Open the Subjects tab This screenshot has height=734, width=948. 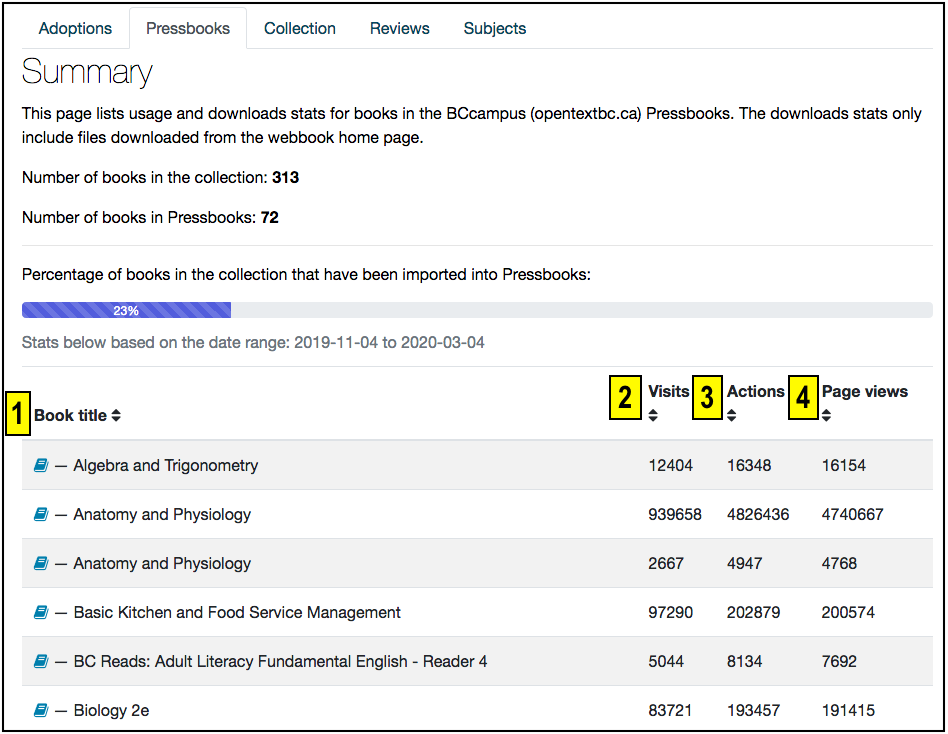495,28
